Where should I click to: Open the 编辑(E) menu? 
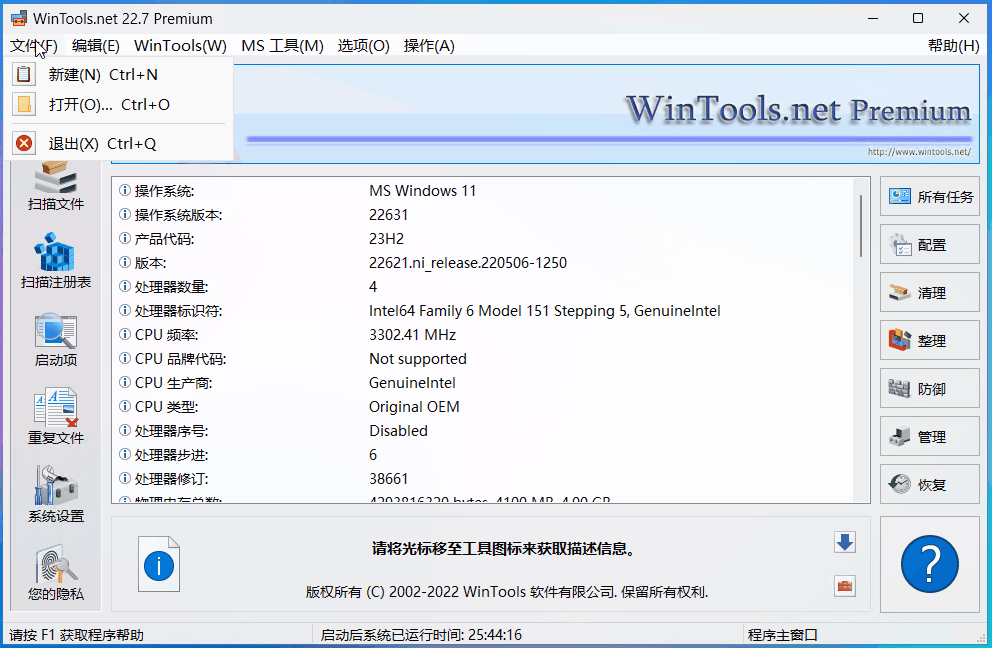(96, 46)
